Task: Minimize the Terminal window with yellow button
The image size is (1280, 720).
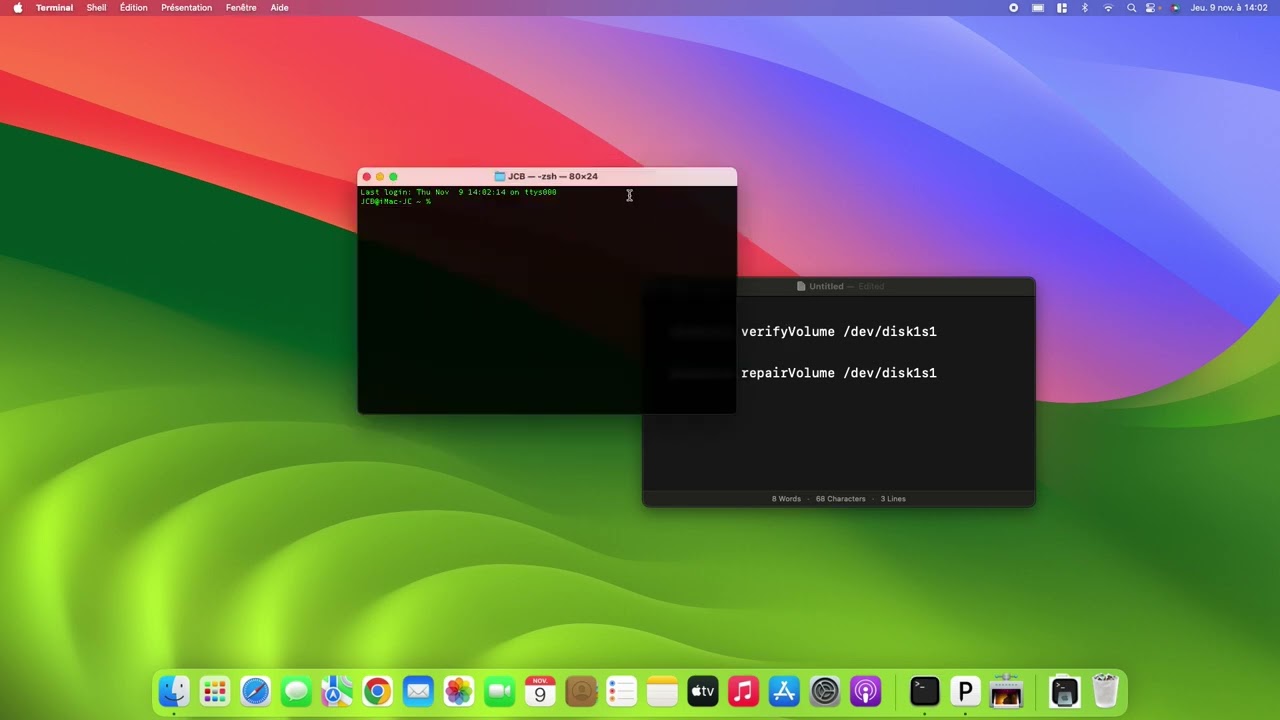Action: click(380, 177)
